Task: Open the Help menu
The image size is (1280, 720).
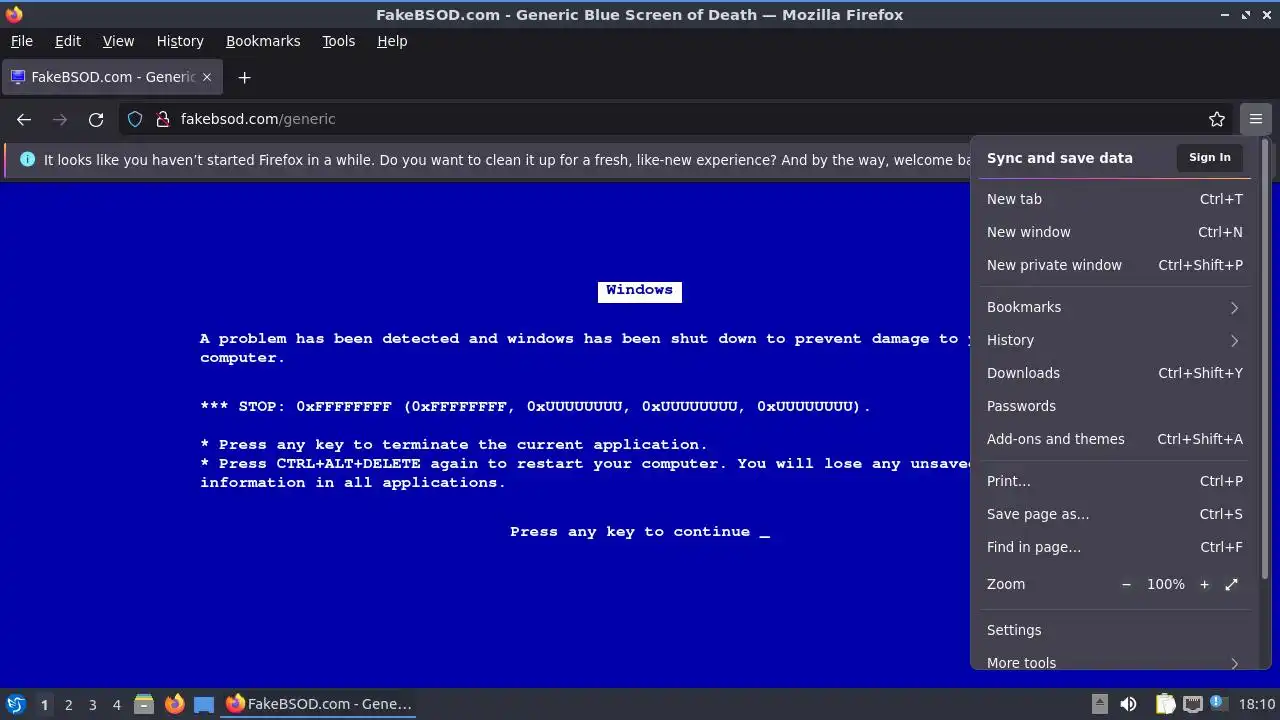Action: (x=392, y=41)
